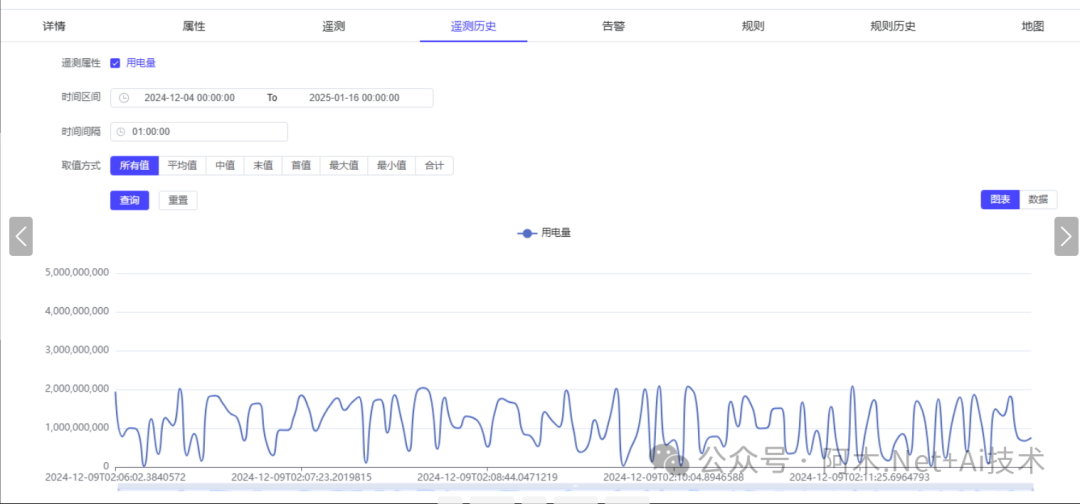Select the 末值 value mode
Image resolution: width=1080 pixels, height=504 pixels.
click(263, 166)
